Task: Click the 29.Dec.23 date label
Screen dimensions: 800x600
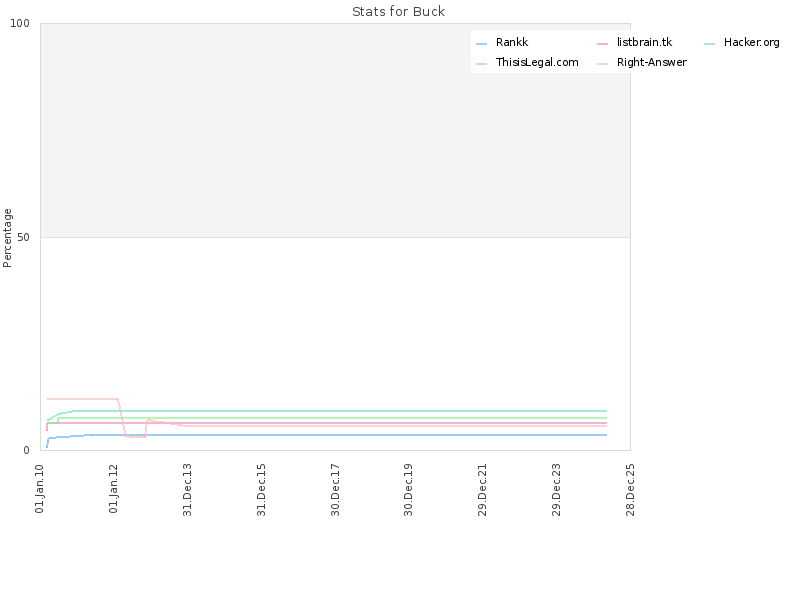Action: pyautogui.click(x=556, y=489)
